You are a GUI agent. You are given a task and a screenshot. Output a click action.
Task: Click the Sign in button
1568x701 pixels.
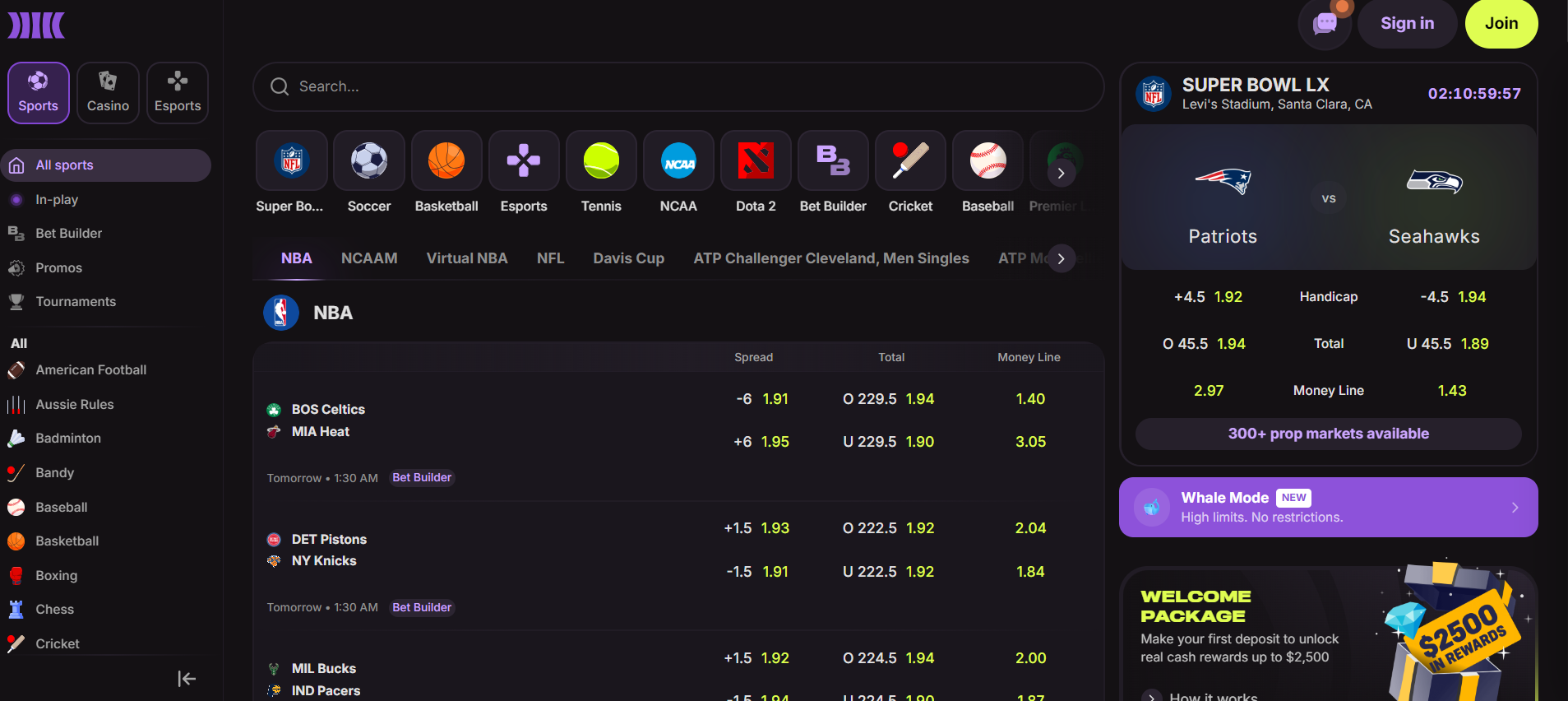tap(1407, 23)
